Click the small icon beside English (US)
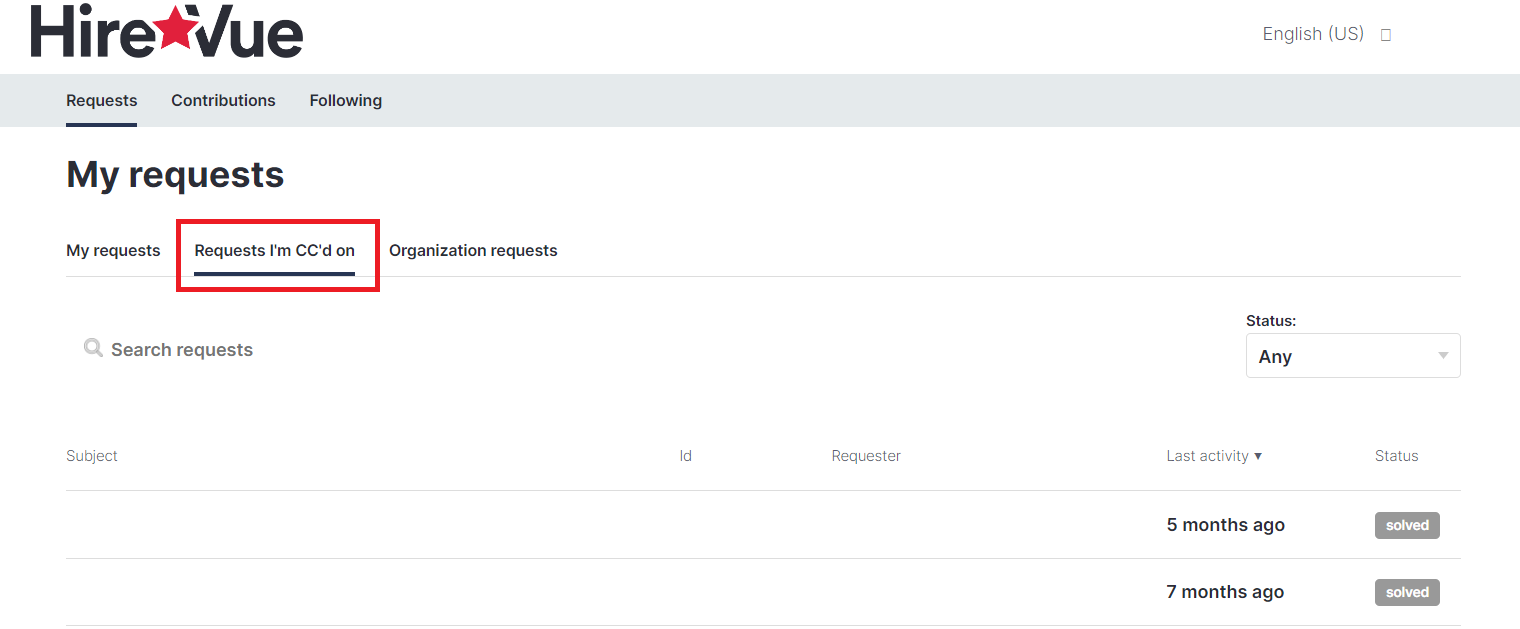 coord(1386,35)
